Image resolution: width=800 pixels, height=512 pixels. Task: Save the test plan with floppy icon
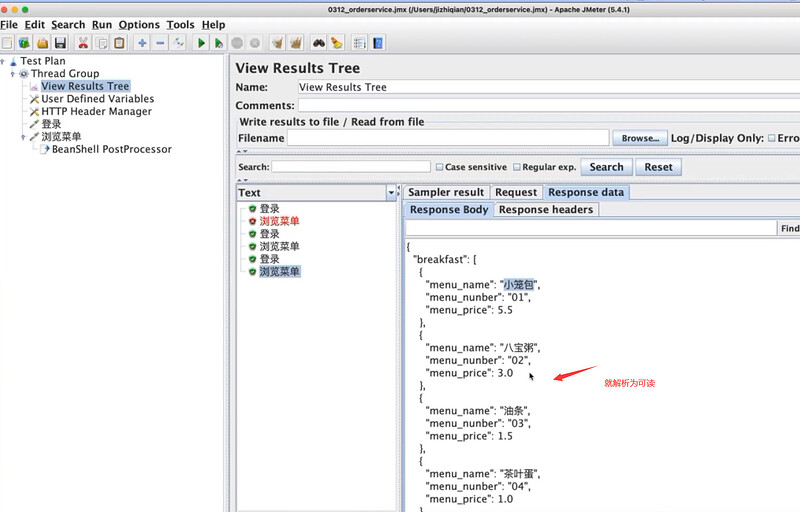(60, 43)
